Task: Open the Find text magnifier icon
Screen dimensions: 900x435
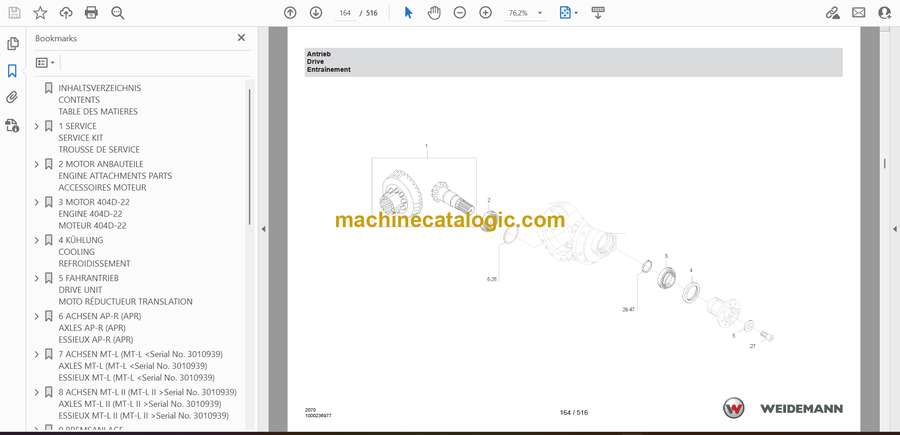Action: tap(118, 13)
